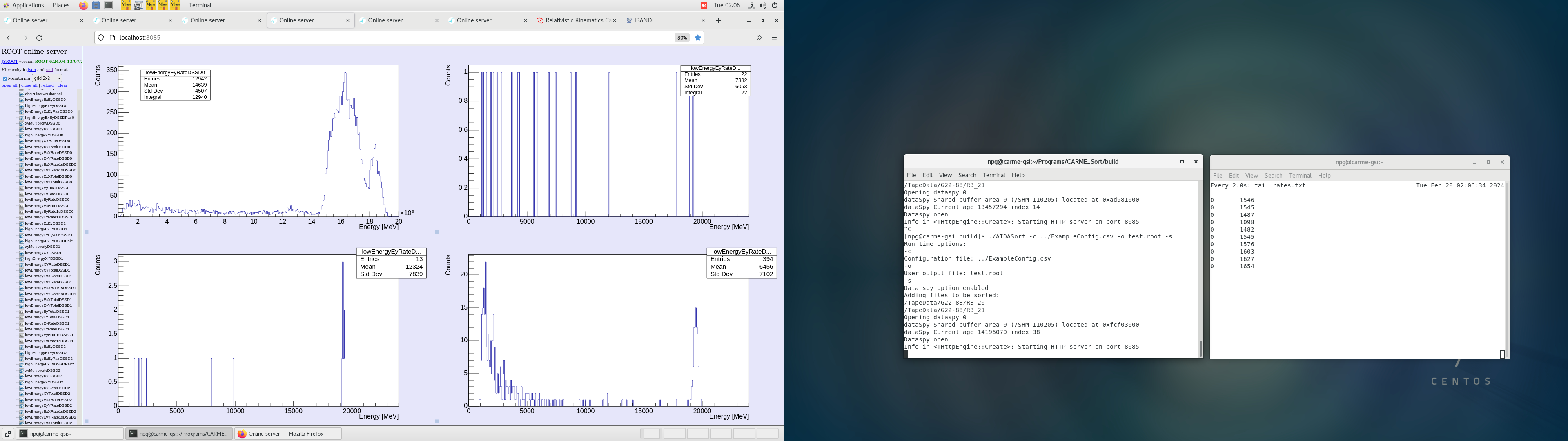Viewport: 1568px width, 441px height.
Task: Click the 80% zoom reset indicator
Action: tap(682, 38)
